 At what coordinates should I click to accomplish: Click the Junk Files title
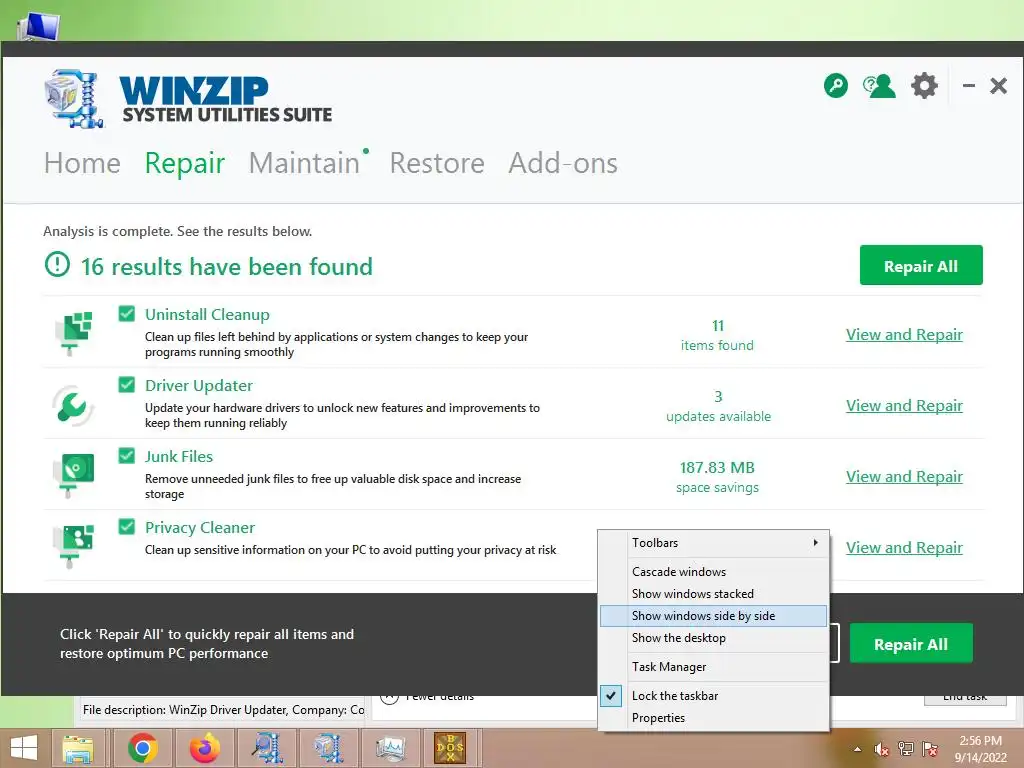(179, 456)
